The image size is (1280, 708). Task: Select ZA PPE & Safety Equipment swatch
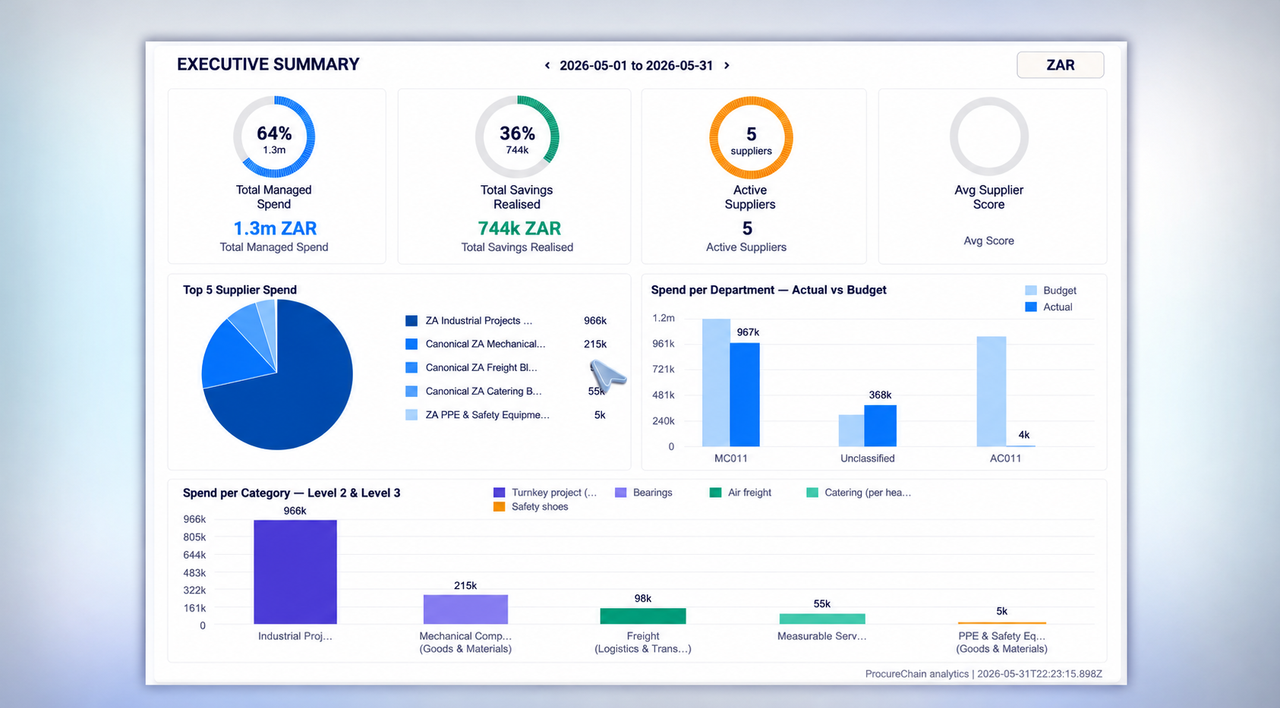[x=411, y=415]
